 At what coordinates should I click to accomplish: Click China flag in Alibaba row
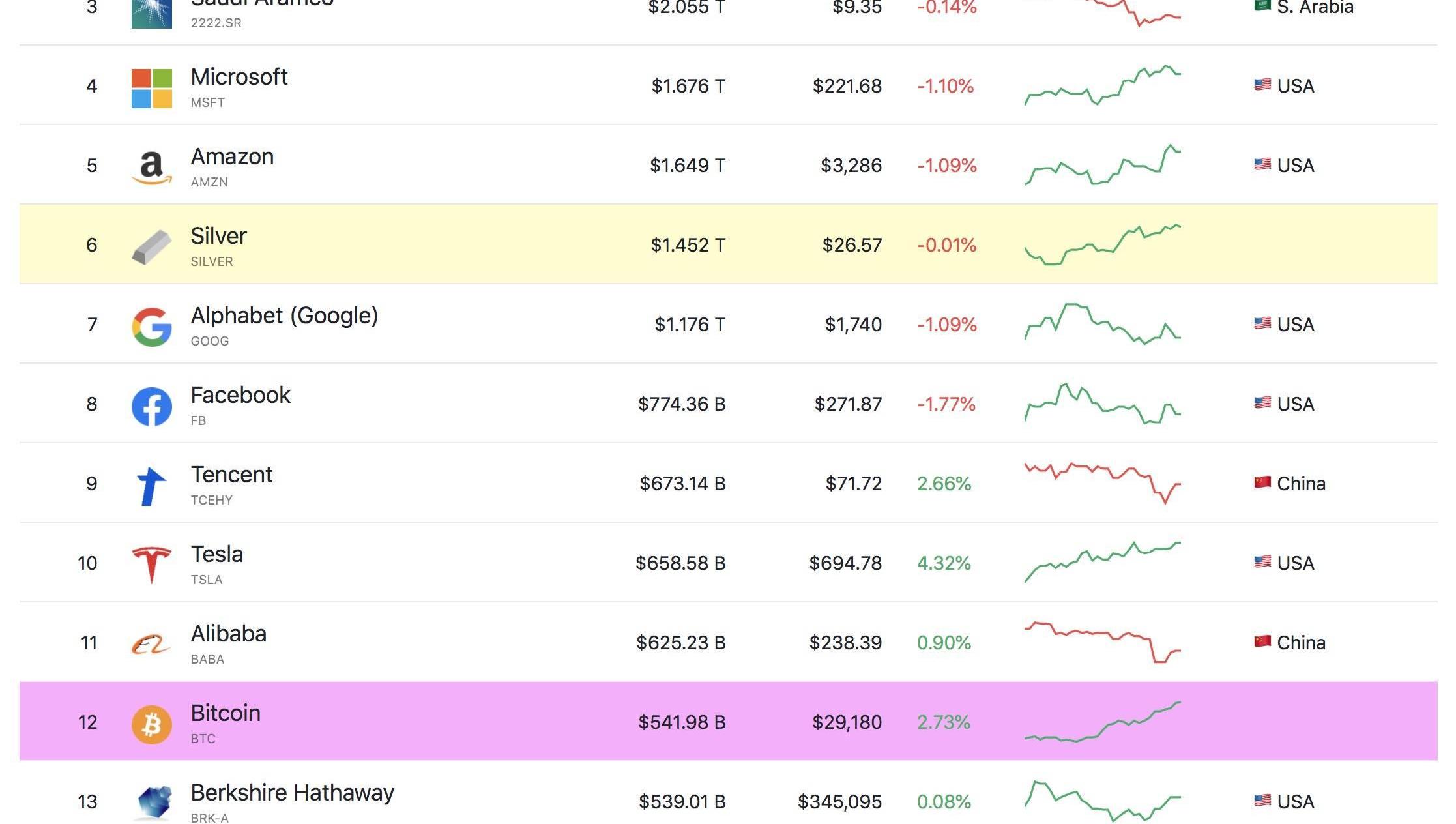click(x=1262, y=641)
